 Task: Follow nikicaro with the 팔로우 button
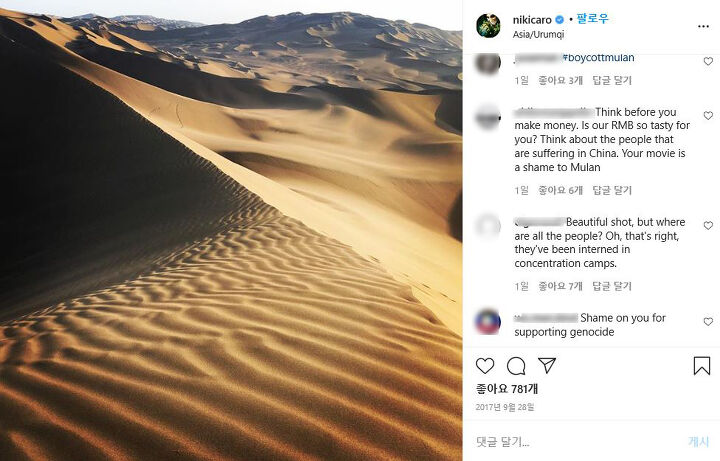[592, 19]
